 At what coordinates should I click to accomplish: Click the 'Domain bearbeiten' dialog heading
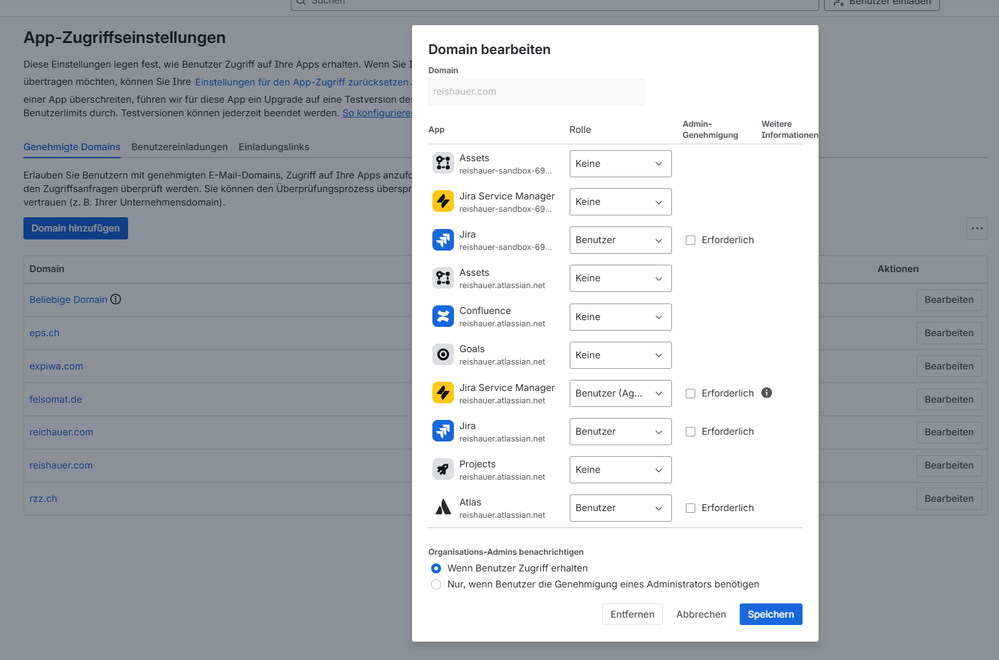click(489, 49)
